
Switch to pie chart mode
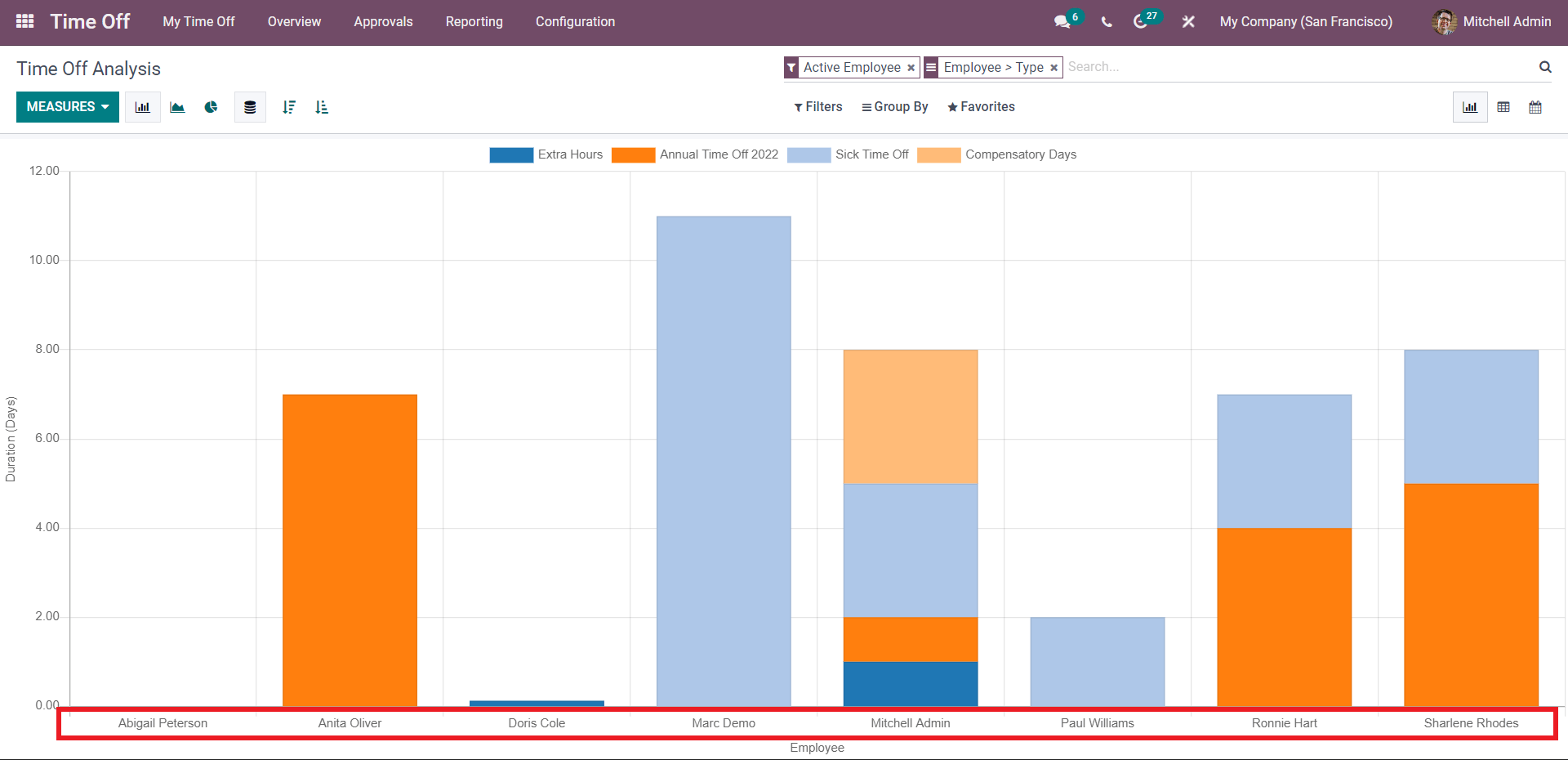(x=212, y=107)
